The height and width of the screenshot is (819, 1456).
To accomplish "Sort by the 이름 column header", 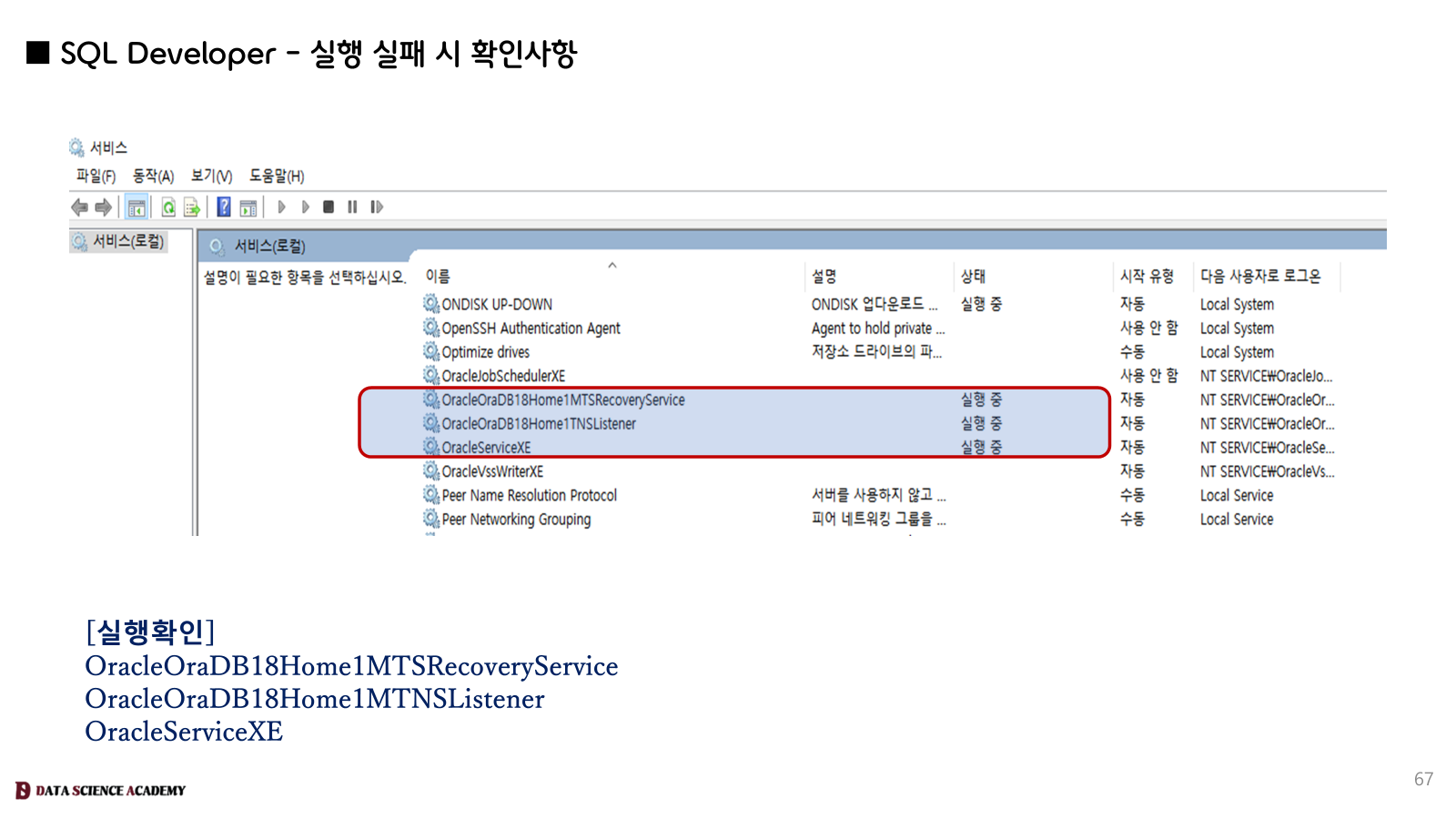I will pos(438,277).
